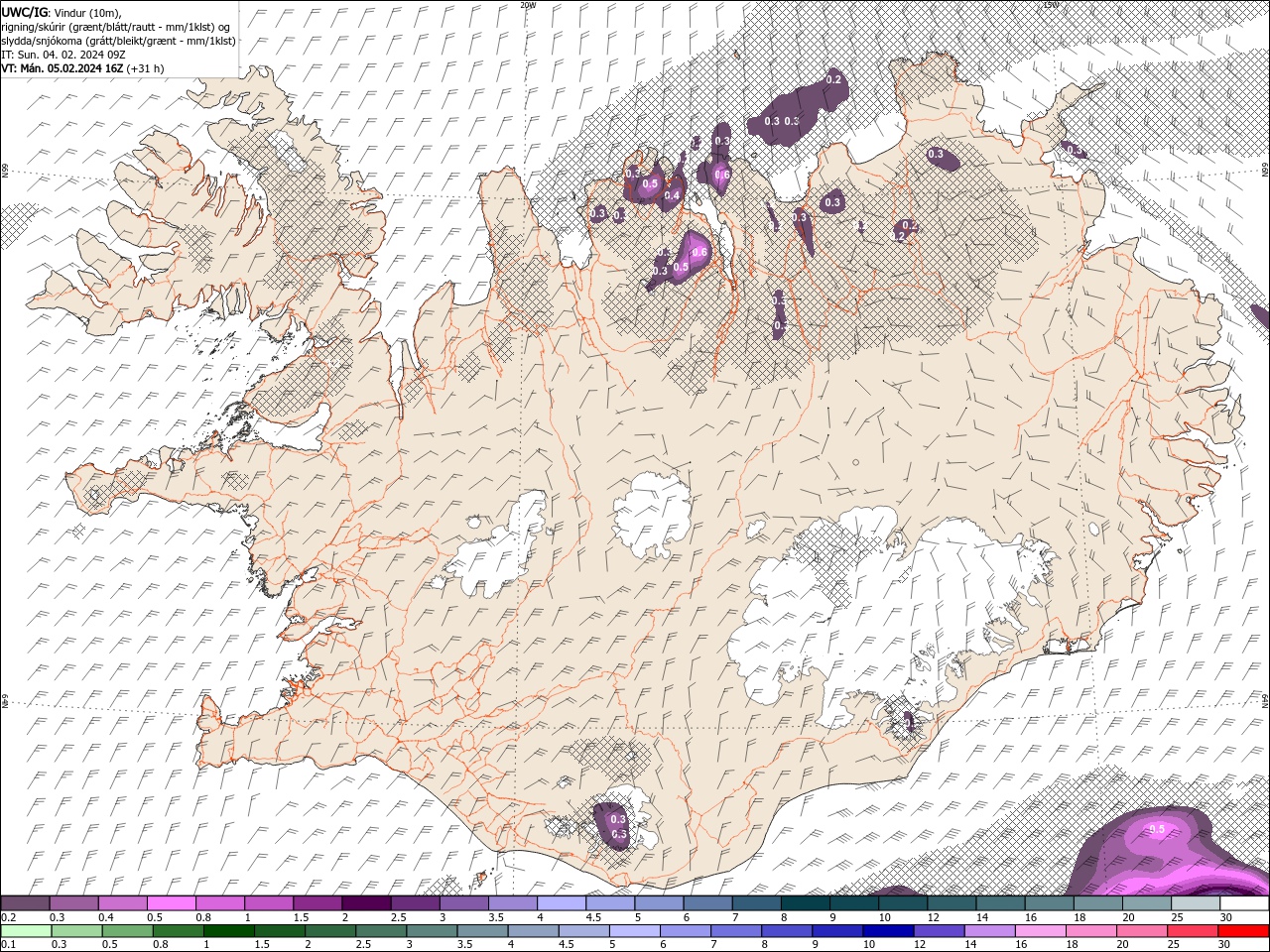Image resolution: width=1270 pixels, height=952 pixels.
Task: Select the 'IT: Sun. 04. 02. 2024 09Z' line
Action: pos(65,55)
